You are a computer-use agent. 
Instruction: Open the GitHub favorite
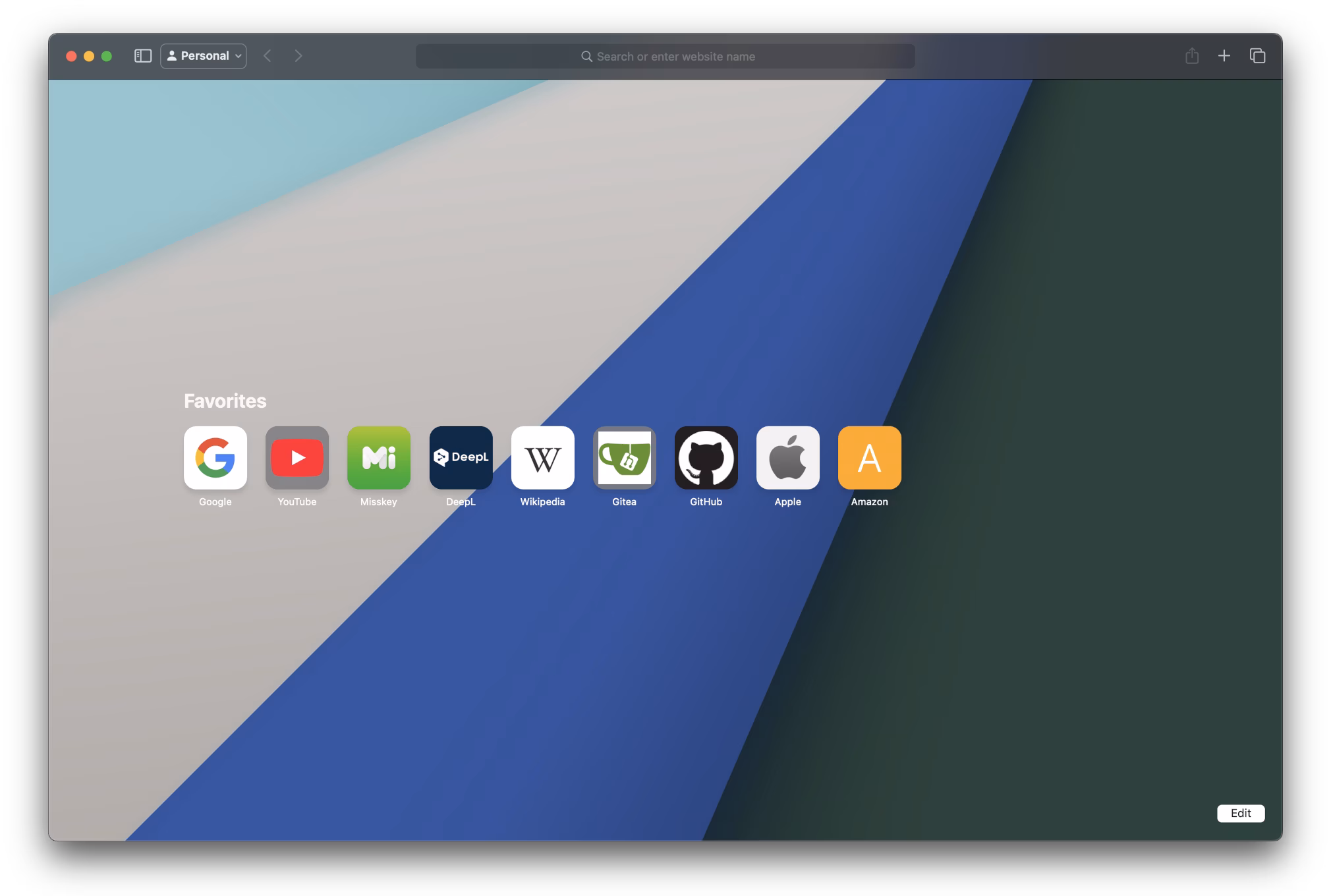coord(706,458)
